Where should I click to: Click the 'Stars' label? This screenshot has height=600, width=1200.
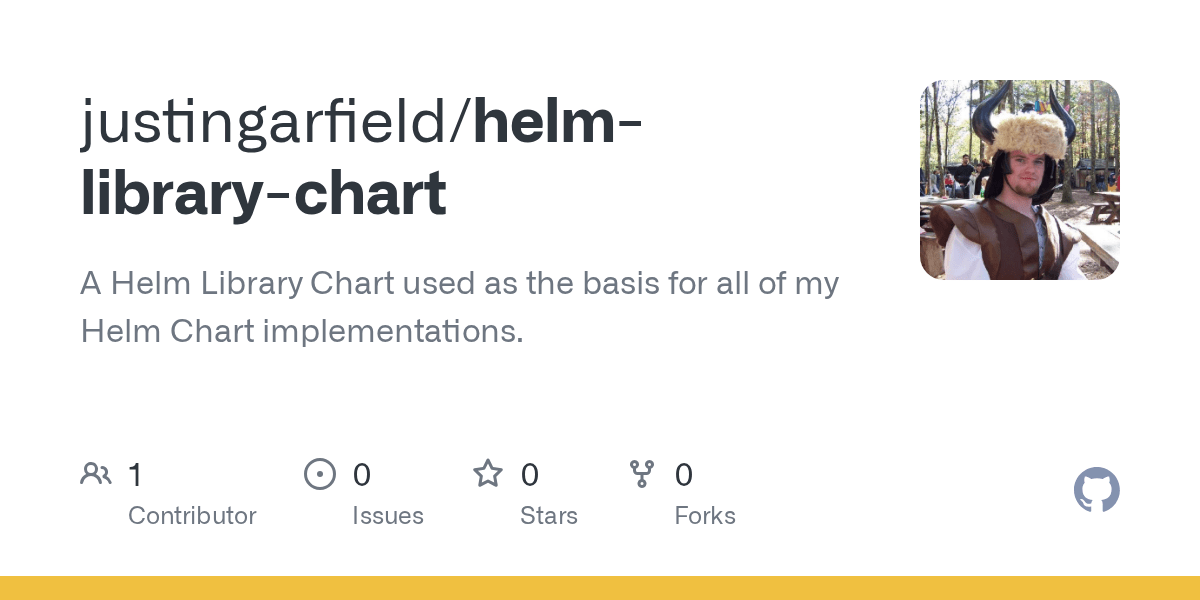549,516
